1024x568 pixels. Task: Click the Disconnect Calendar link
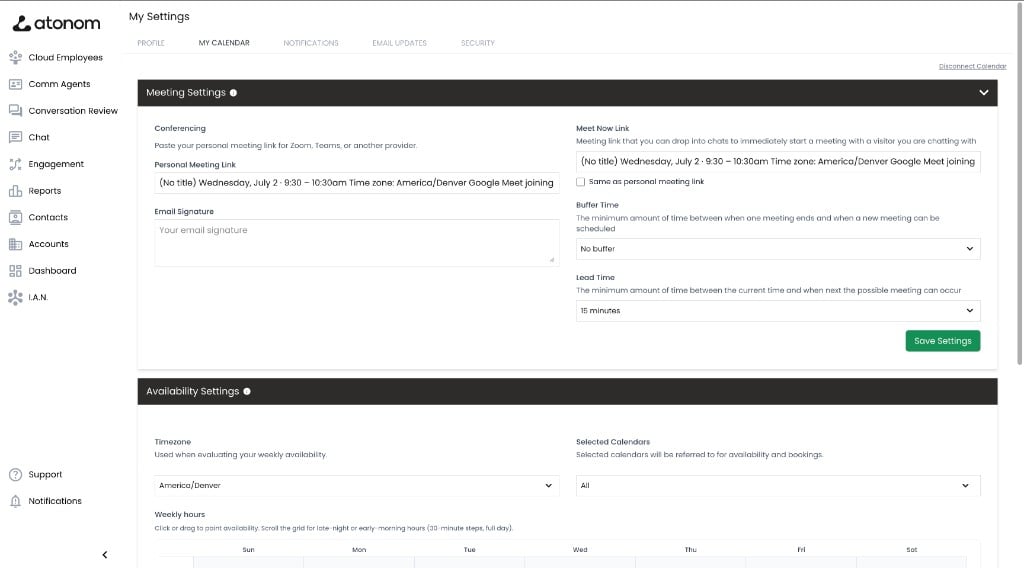972,67
